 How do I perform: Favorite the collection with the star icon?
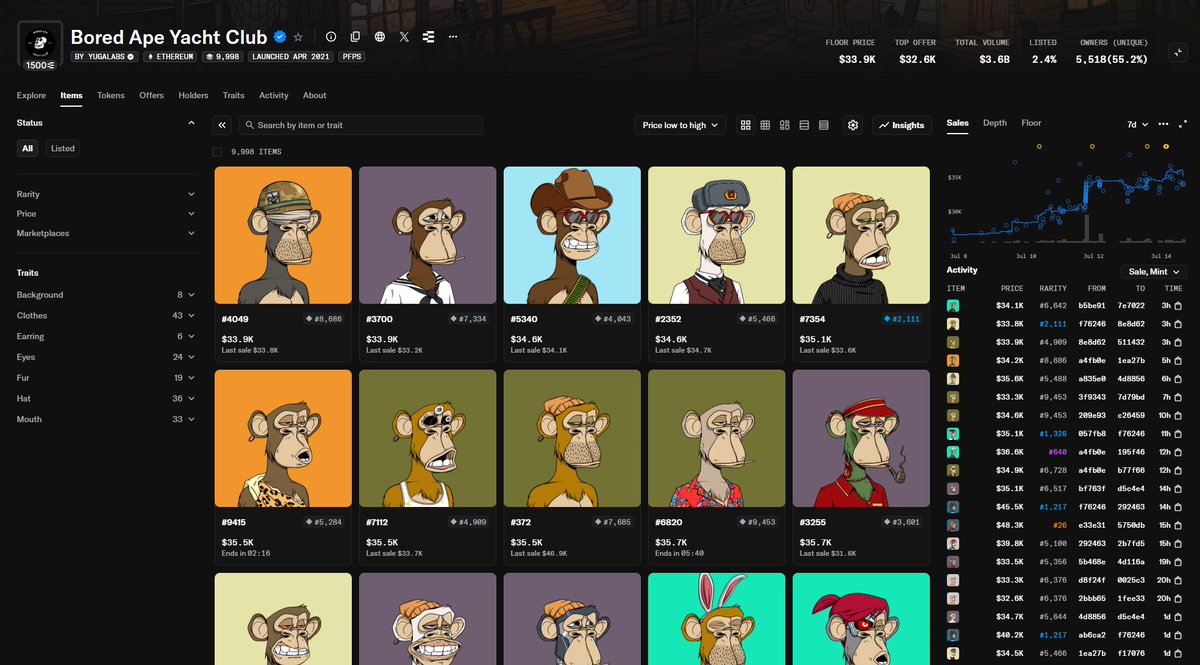click(x=298, y=37)
